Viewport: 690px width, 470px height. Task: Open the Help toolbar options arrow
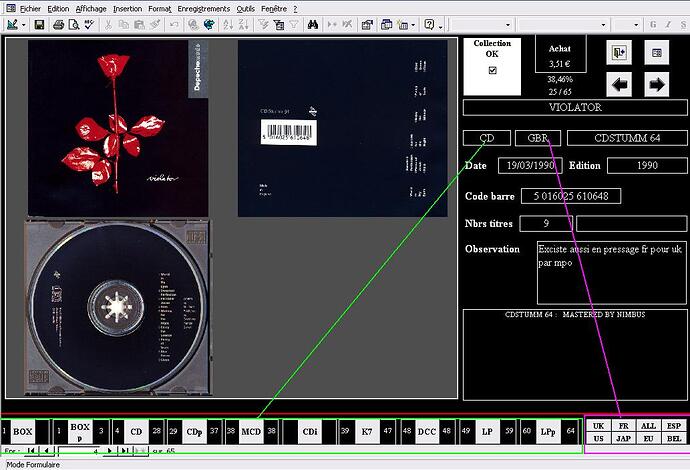pyautogui.click(x=440, y=26)
